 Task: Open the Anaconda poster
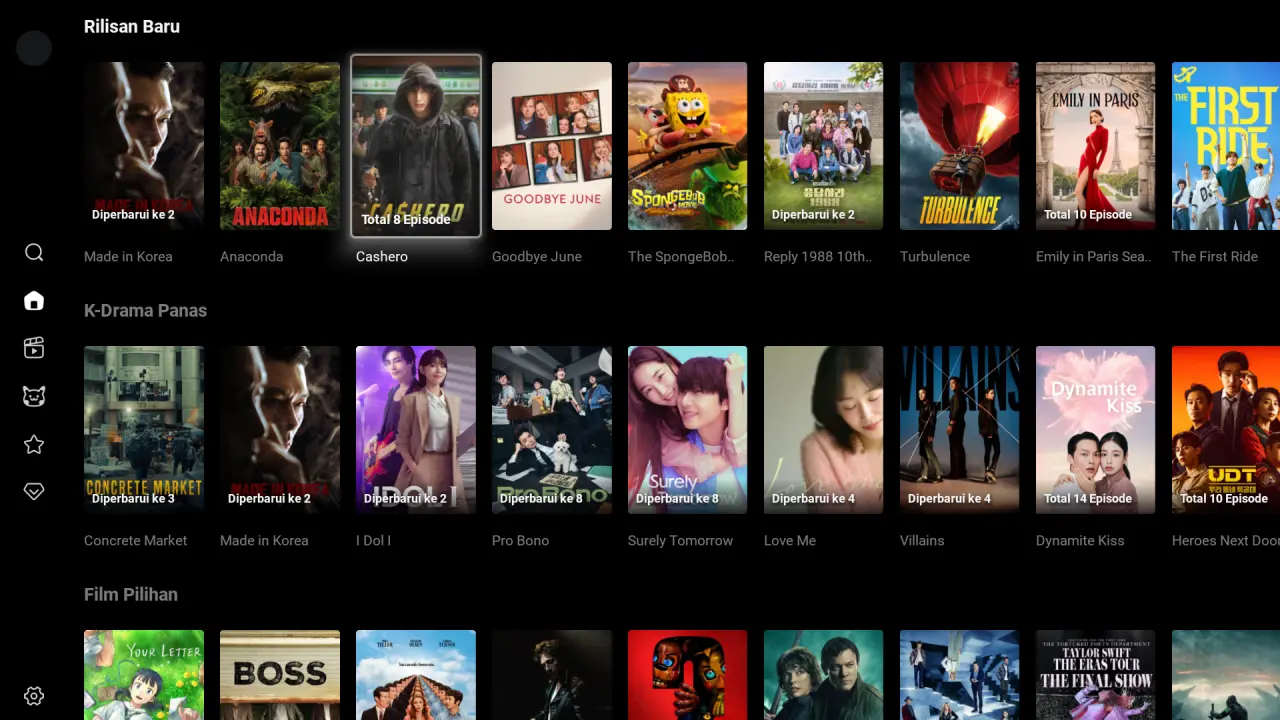pos(280,146)
